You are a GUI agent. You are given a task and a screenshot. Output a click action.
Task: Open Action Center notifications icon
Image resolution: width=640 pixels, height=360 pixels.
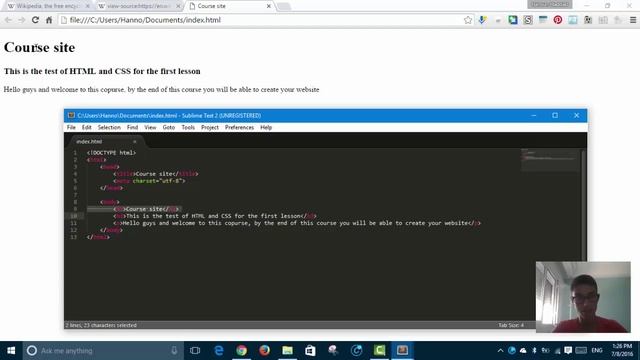click(x=568, y=351)
